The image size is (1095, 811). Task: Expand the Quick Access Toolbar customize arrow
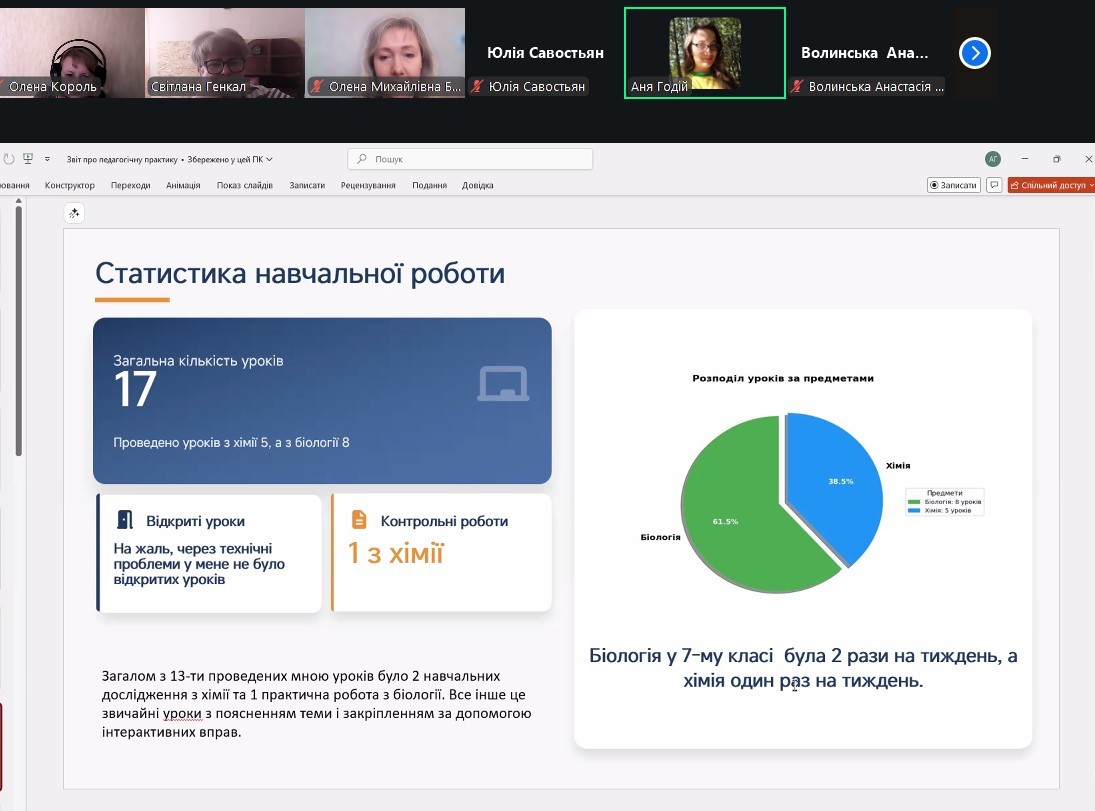click(x=47, y=159)
